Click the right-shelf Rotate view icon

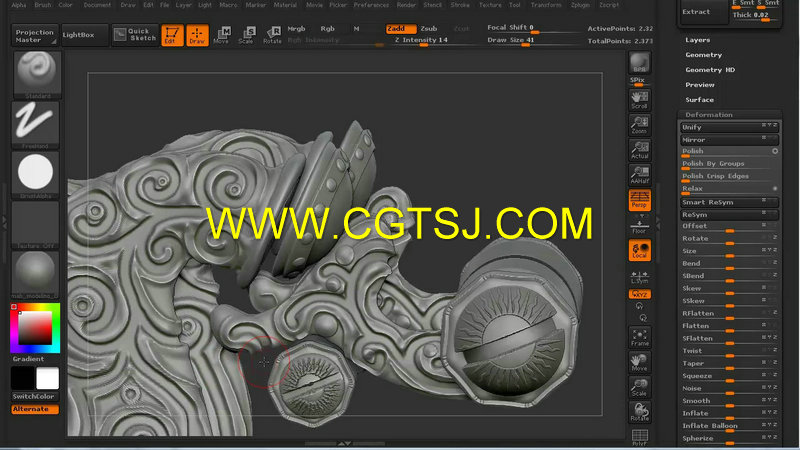[639, 412]
